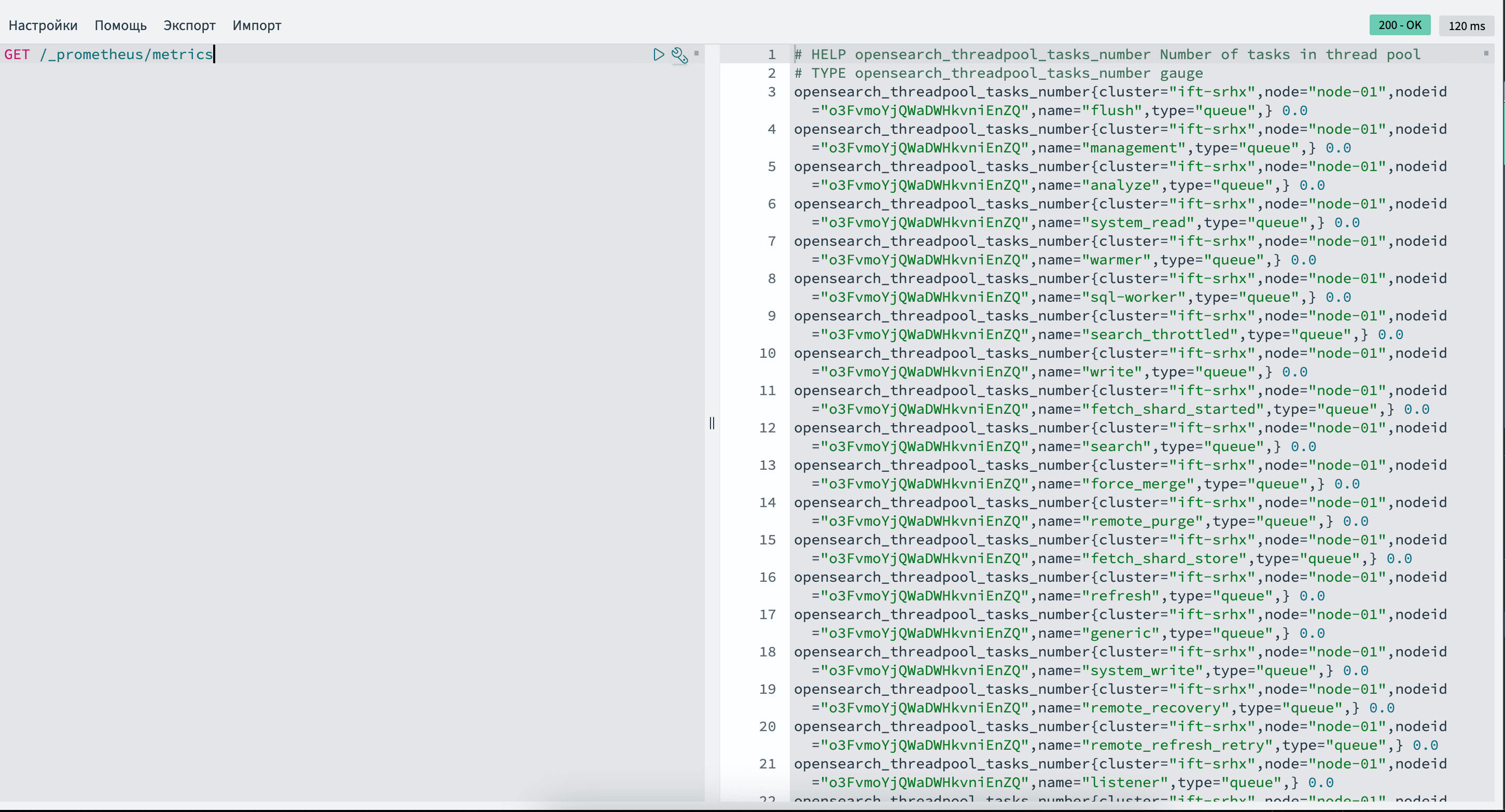Click line number 10 in output gutter
This screenshot has height=812, width=1505.
point(767,353)
